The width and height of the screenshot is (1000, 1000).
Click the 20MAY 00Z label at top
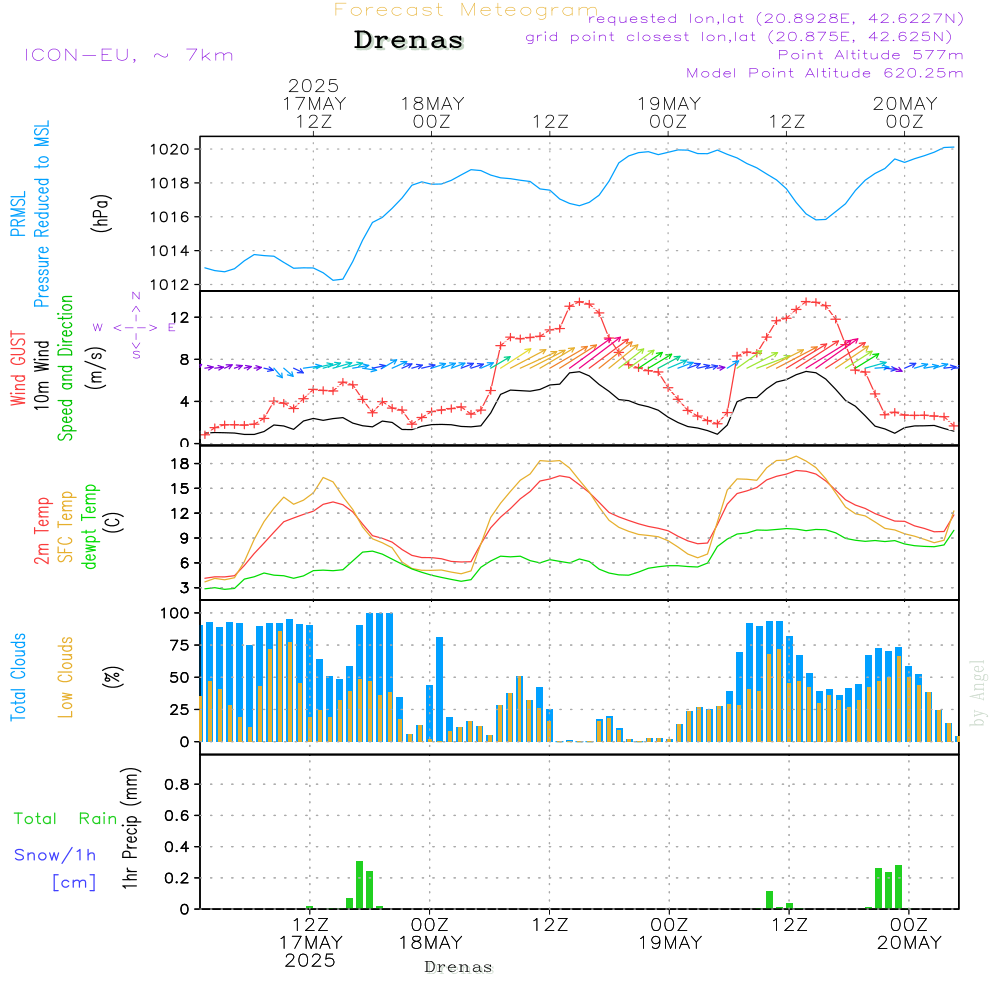[x=905, y=112]
